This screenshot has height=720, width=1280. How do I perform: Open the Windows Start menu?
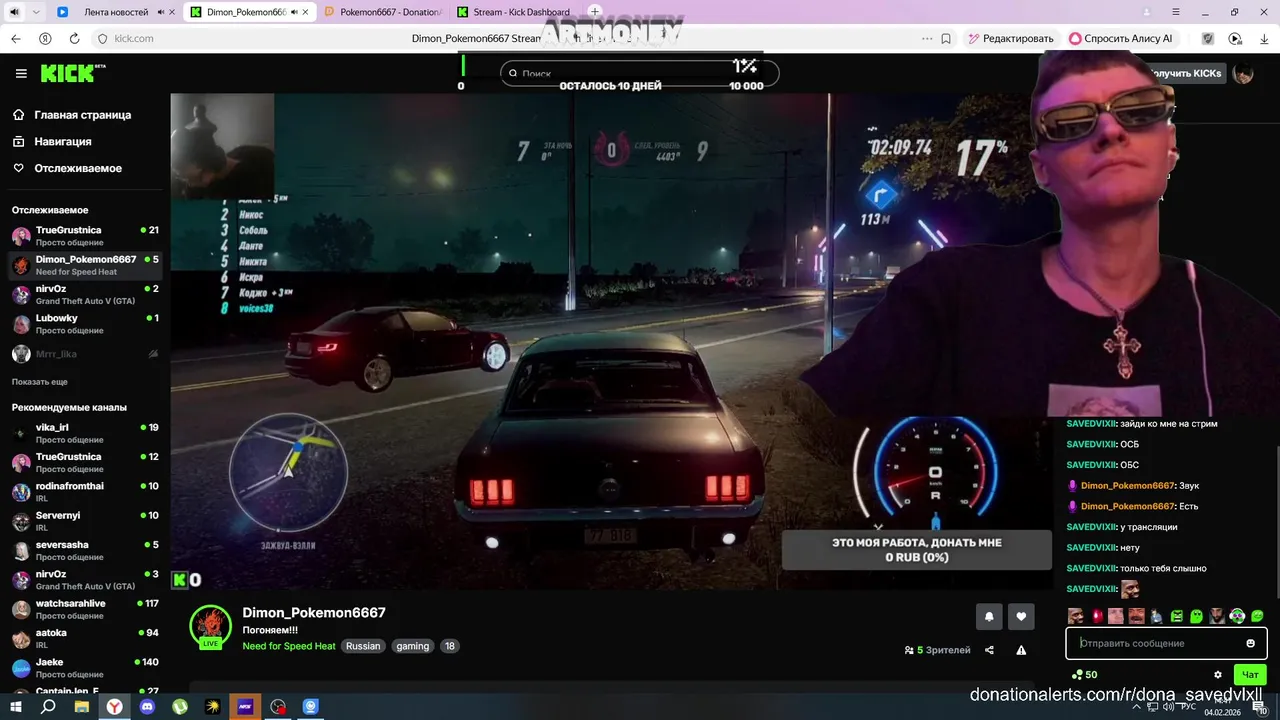(x=16, y=706)
